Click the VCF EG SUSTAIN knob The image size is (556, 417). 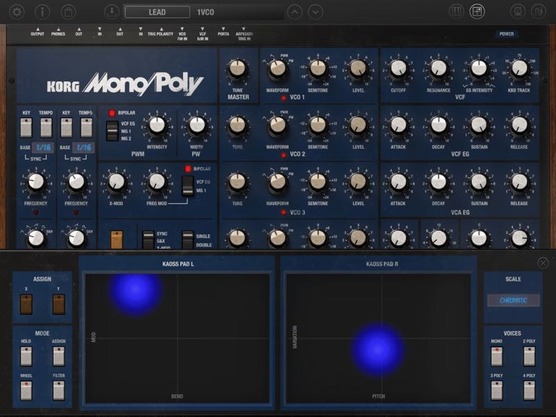(479, 125)
